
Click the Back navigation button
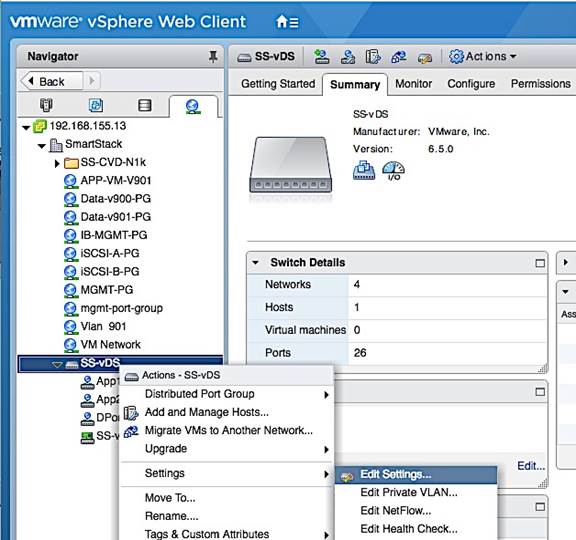(51, 81)
